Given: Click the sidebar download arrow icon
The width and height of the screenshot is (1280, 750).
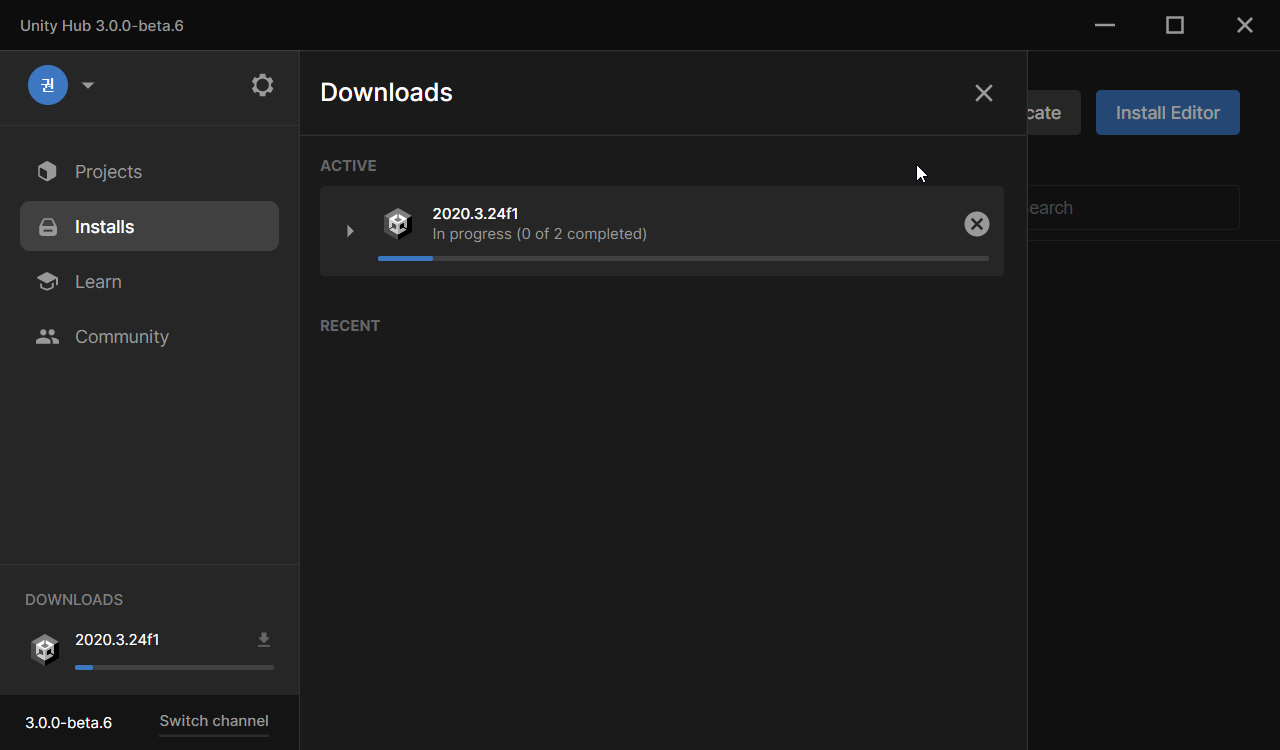Looking at the screenshot, I should click(x=264, y=640).
